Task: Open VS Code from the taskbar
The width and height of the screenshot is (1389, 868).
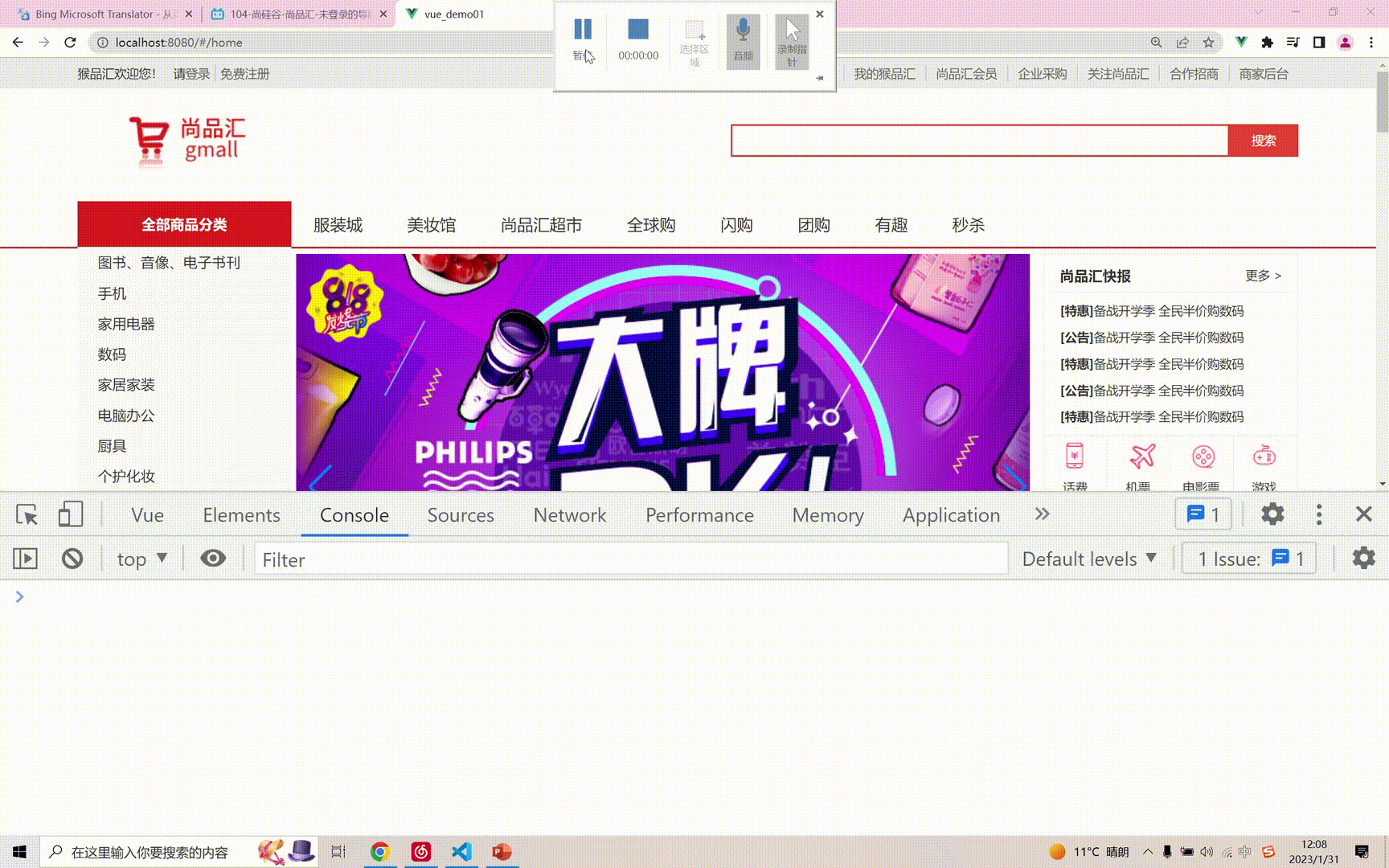Action: point(461,851)
